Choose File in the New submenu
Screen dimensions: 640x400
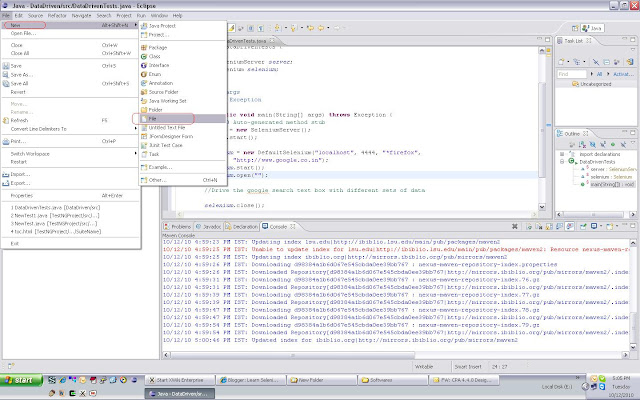(153, 118)
